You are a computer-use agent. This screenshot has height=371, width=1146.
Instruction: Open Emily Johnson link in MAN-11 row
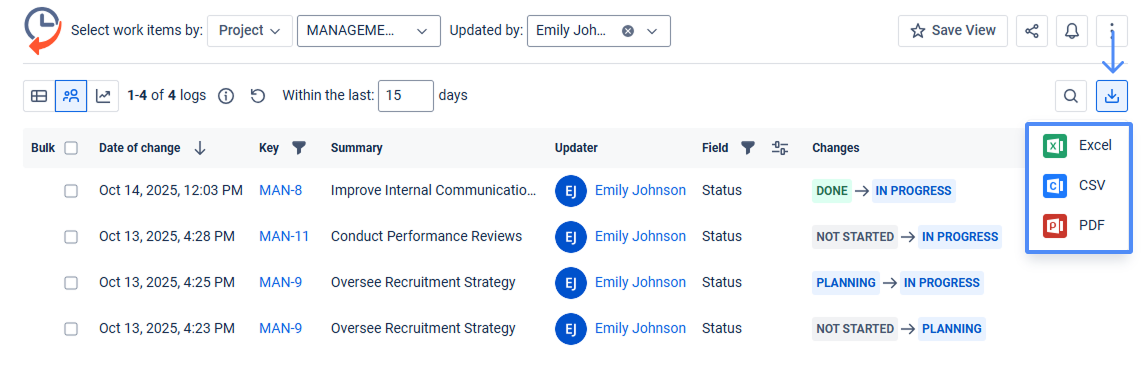tap(640, 237)
